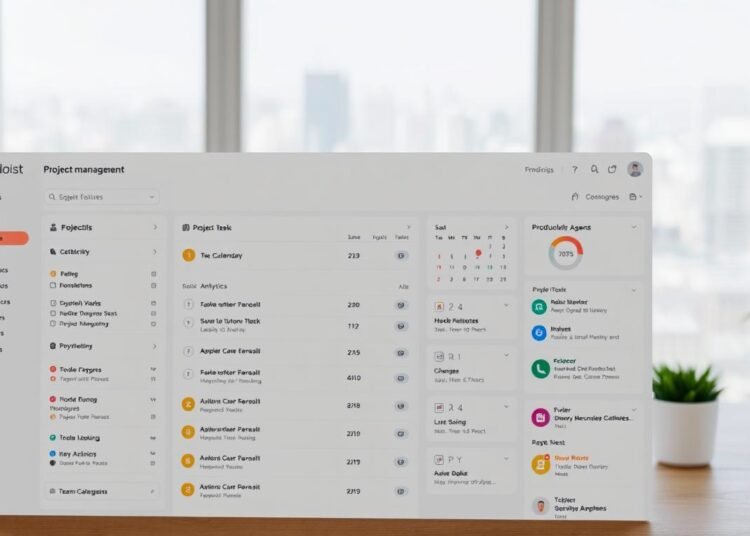Screen dimensions: 750x536
Task: Toggle the pill in the 4110 row
Action: (401, 378)
